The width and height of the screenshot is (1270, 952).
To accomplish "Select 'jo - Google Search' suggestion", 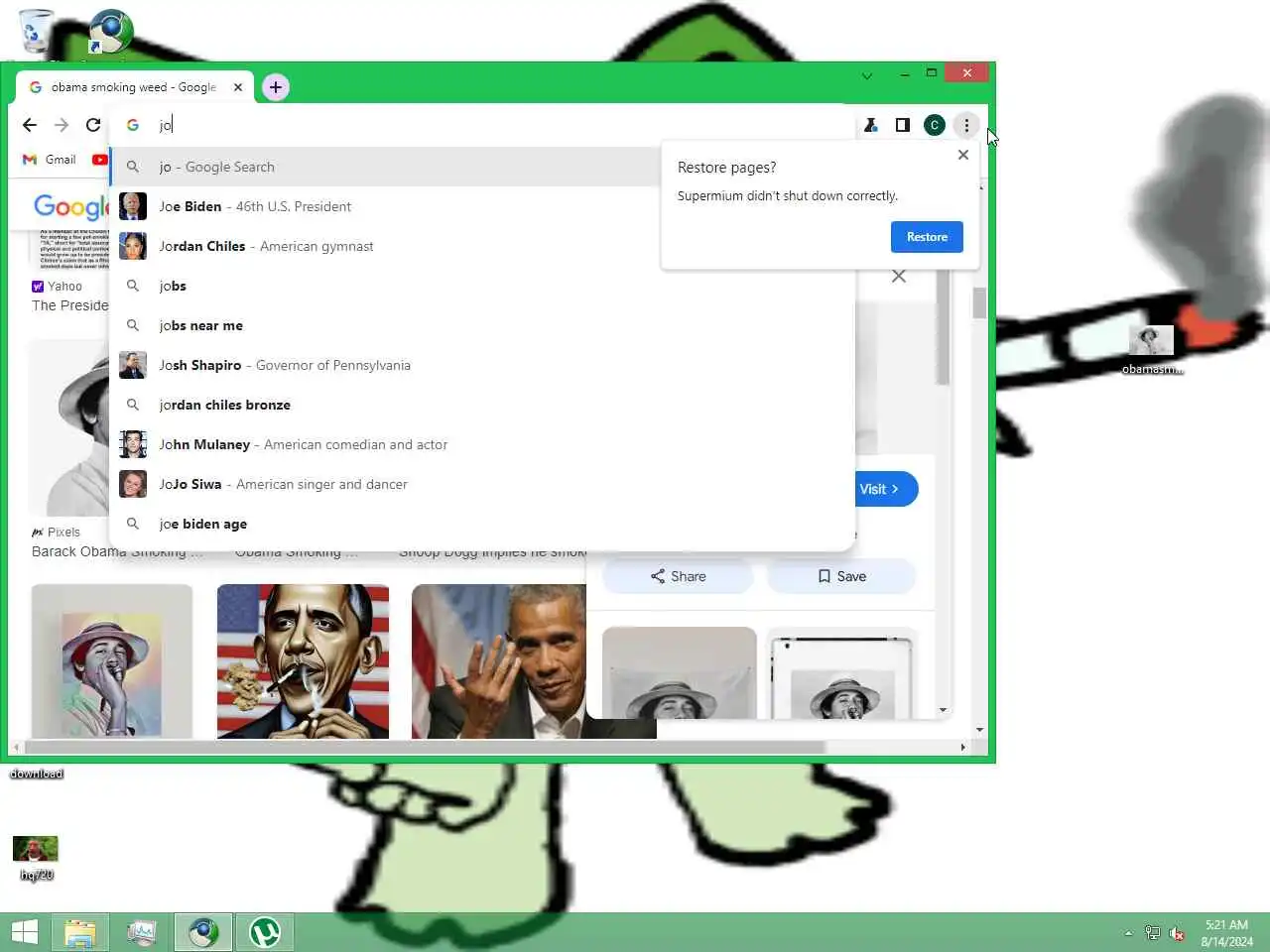I will click(x=384, y=167).
